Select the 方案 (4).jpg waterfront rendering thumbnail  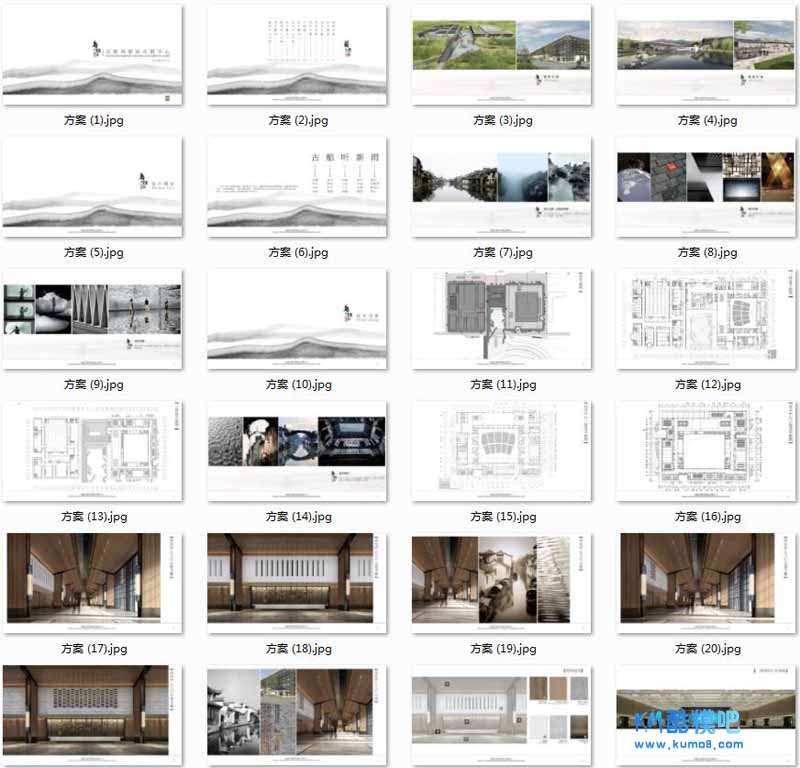pos(706,55)
